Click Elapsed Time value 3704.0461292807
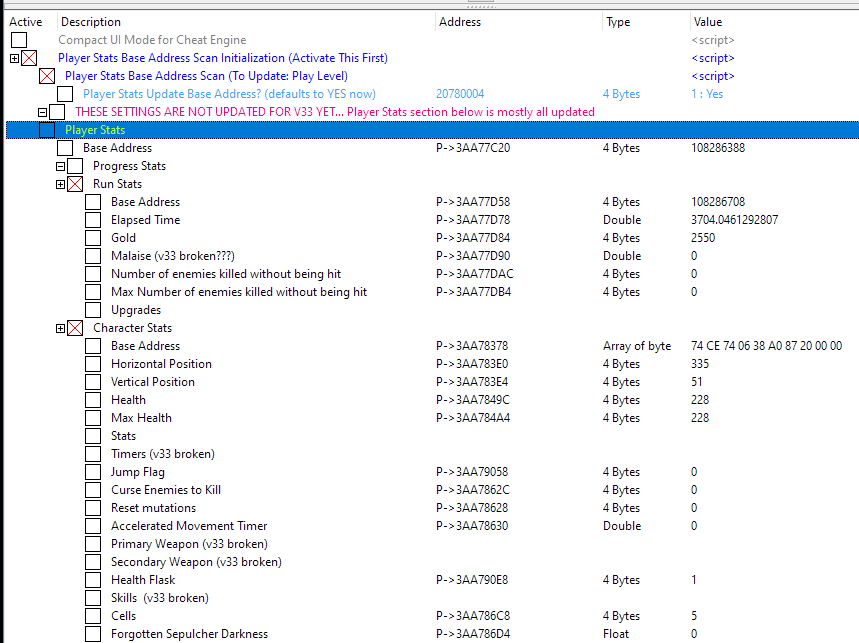 pyautogui.click(x=735, y=220)
